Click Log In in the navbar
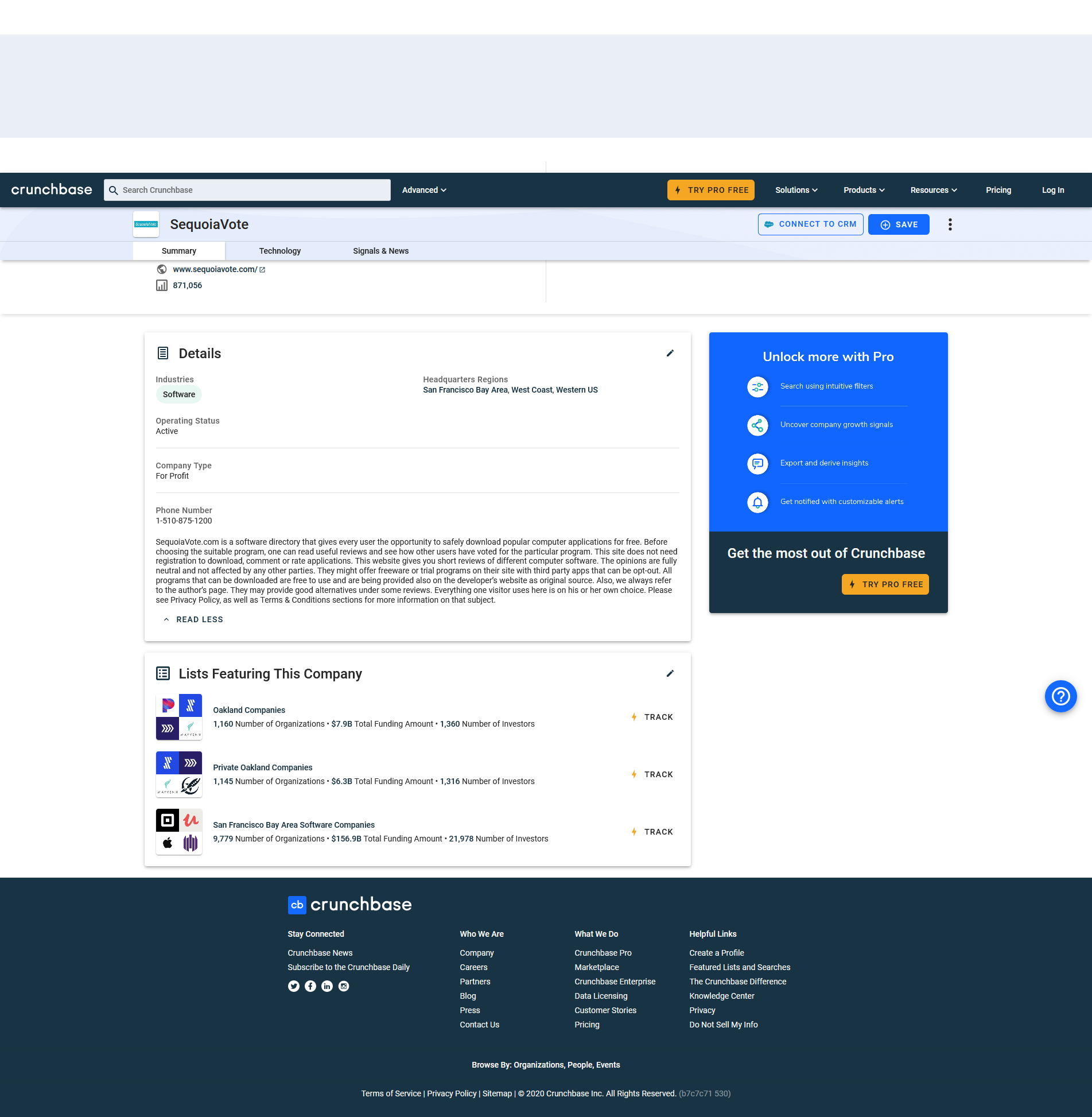This screenshot has width=1092, height=1117. click(1053, 190)
